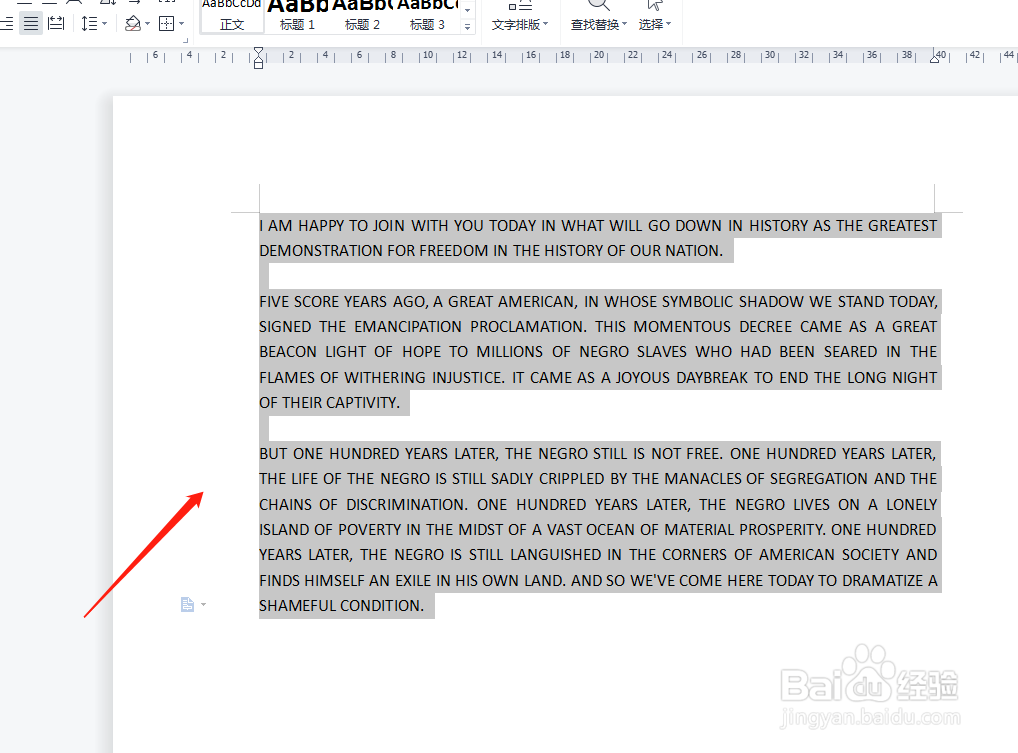
Task: Open dropdown arrow beside paste options icon
Action: tap(204, 605)
